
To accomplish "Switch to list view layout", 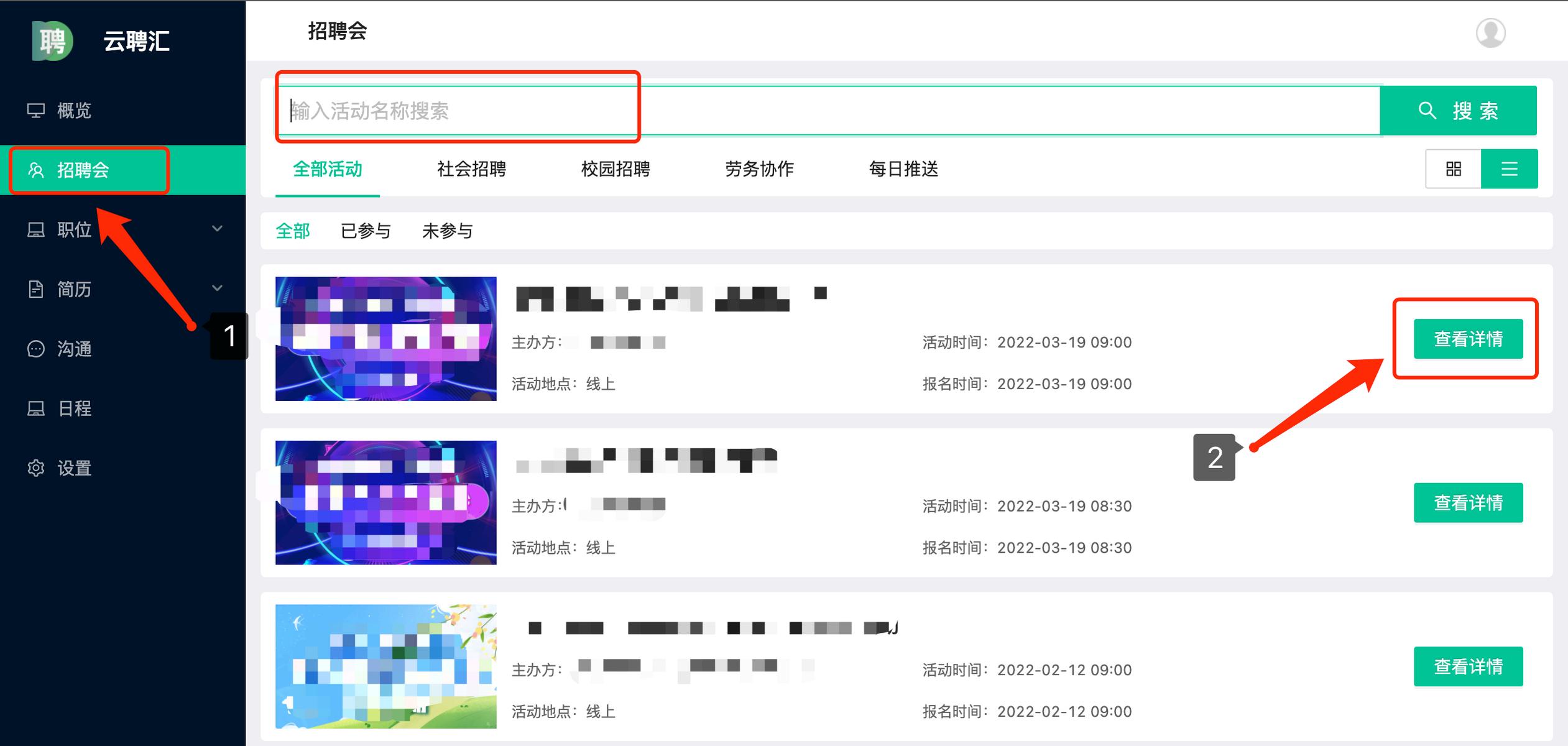I will coord(1509,168).
